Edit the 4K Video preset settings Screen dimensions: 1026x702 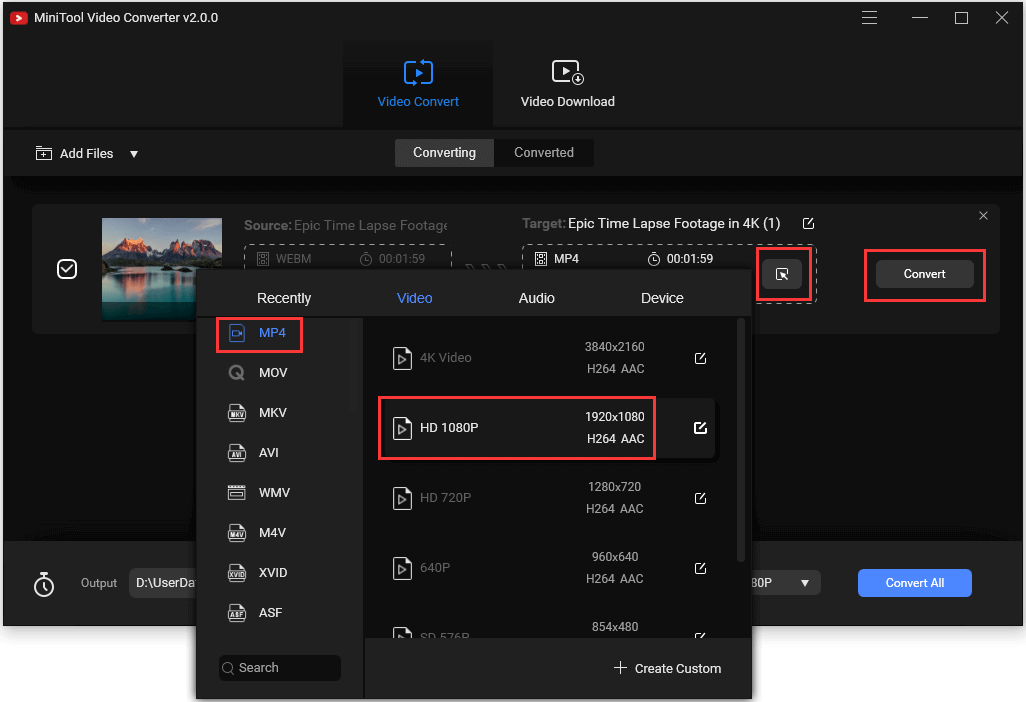pyautogui.click(x=700, y=359)
